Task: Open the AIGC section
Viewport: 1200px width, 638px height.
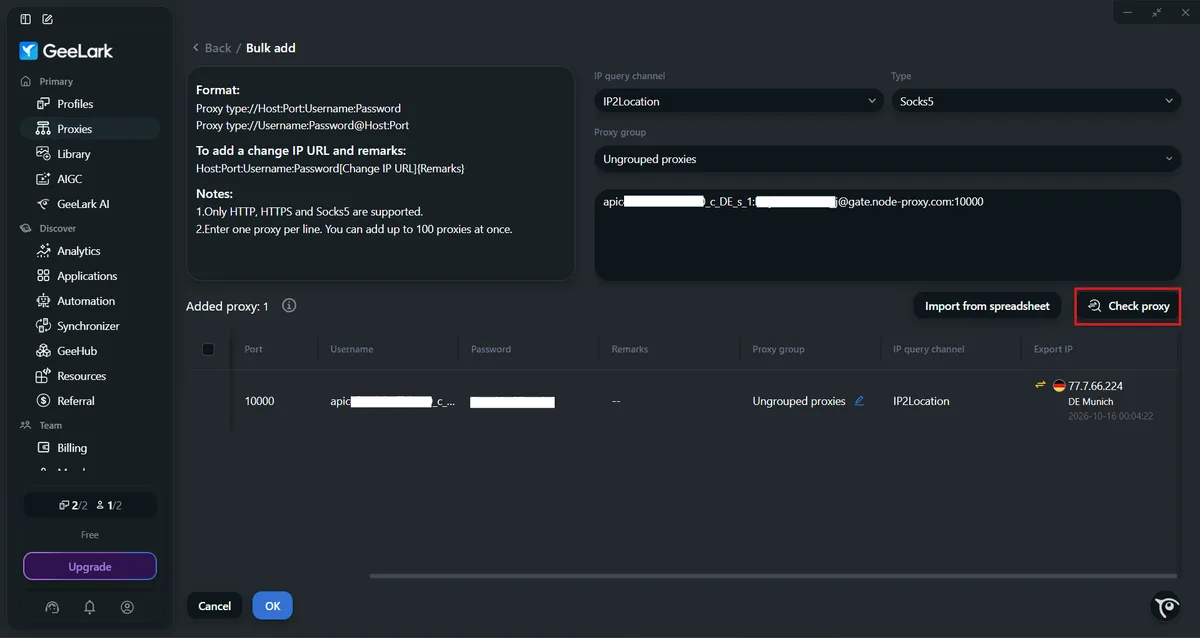Action: [89, 179]
